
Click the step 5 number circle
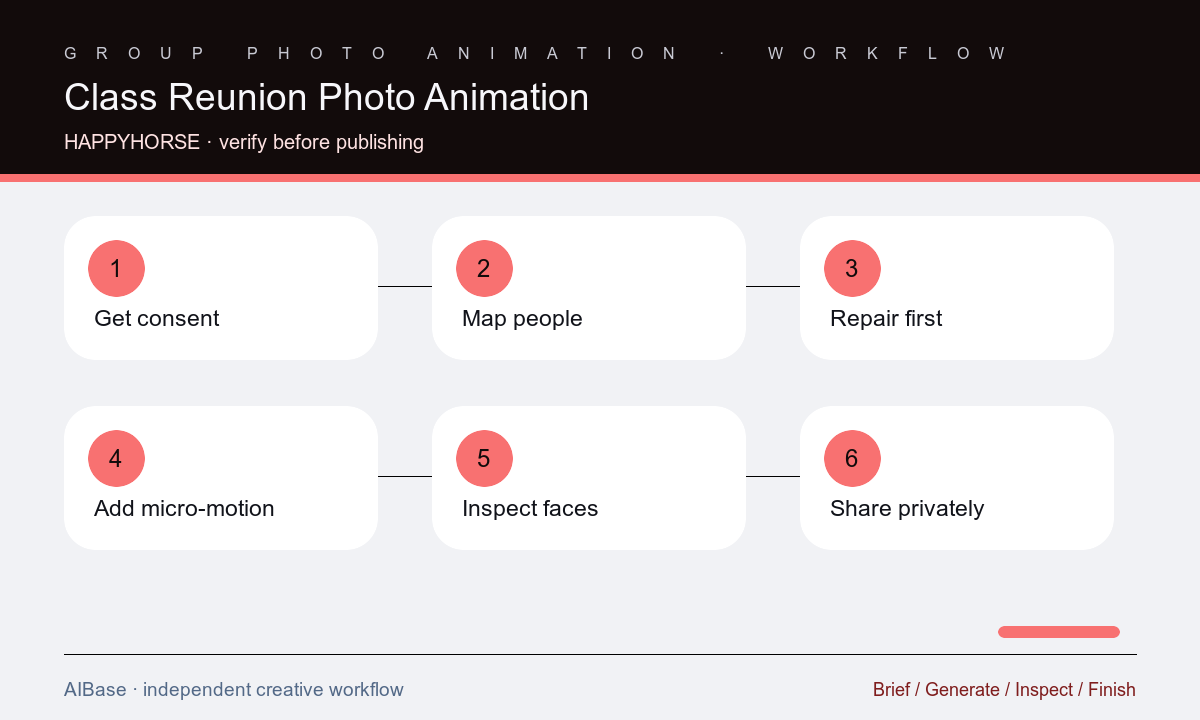[484, 458]
